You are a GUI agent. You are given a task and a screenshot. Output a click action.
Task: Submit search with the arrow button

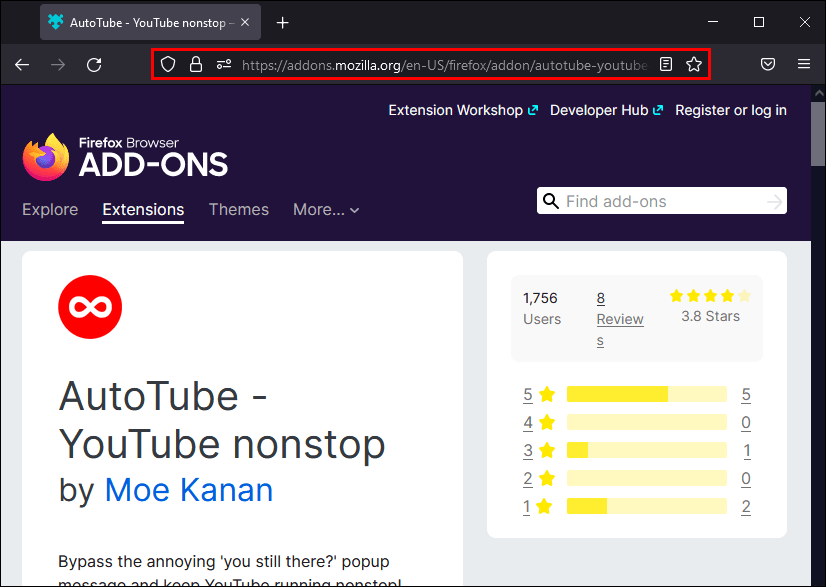(x=774, y=201)
